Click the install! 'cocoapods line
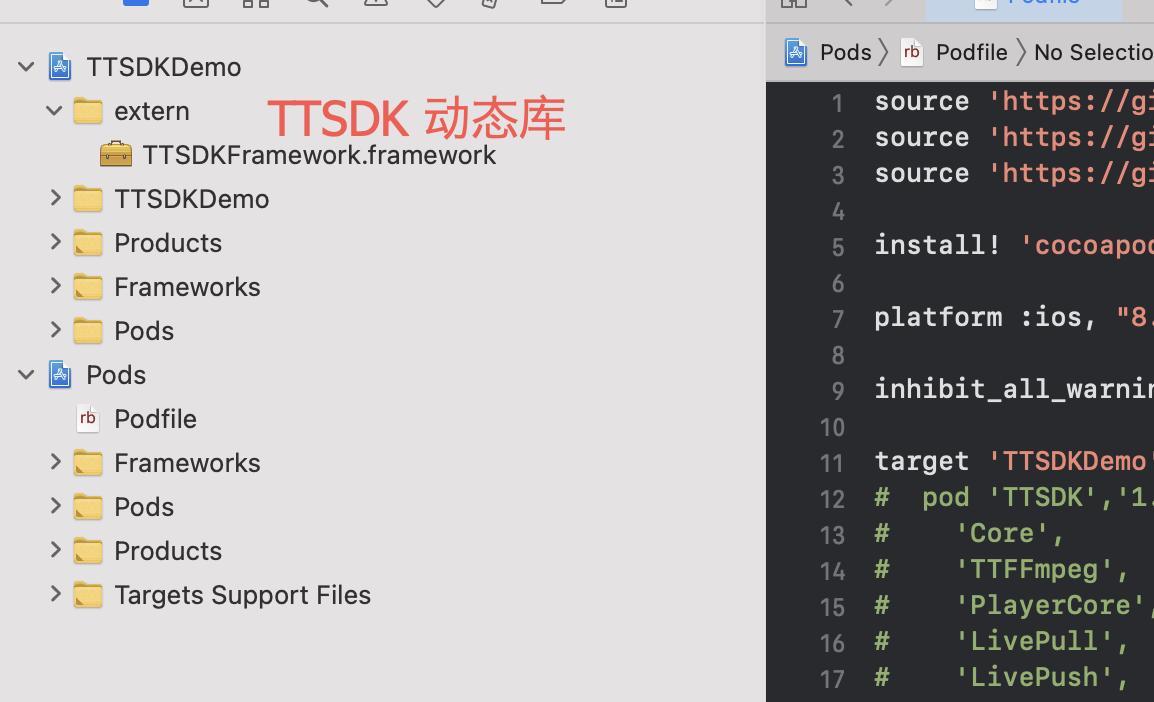 click(x=1013, y=245)
